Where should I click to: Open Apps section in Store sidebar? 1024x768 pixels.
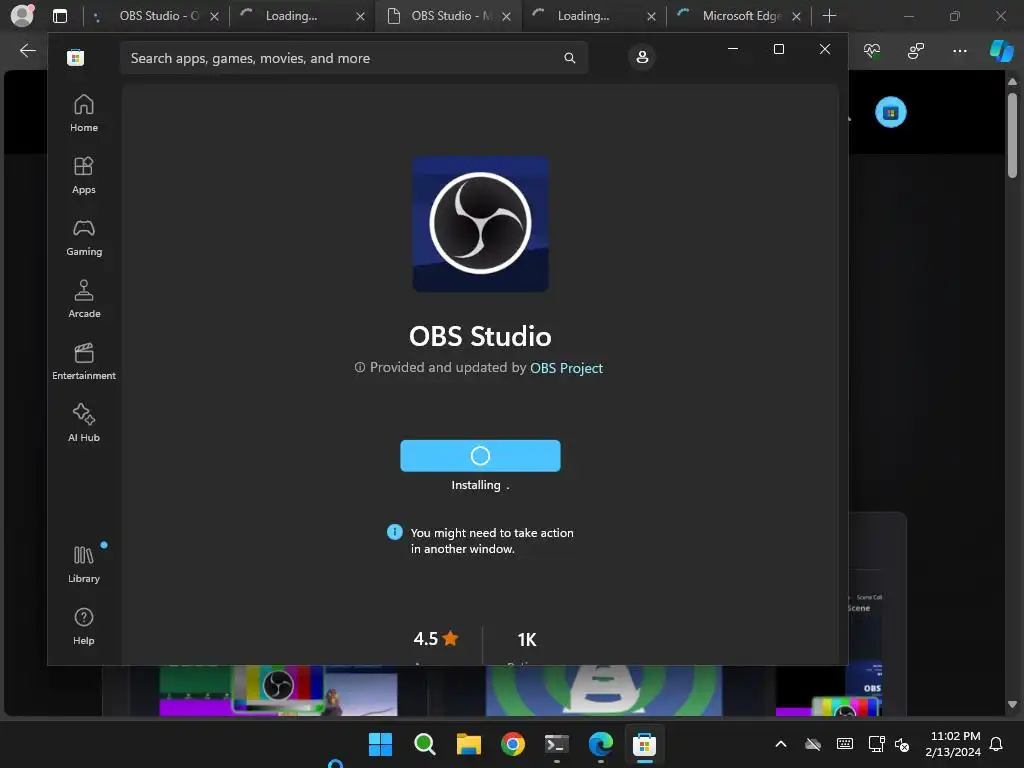tap(84, 175)
